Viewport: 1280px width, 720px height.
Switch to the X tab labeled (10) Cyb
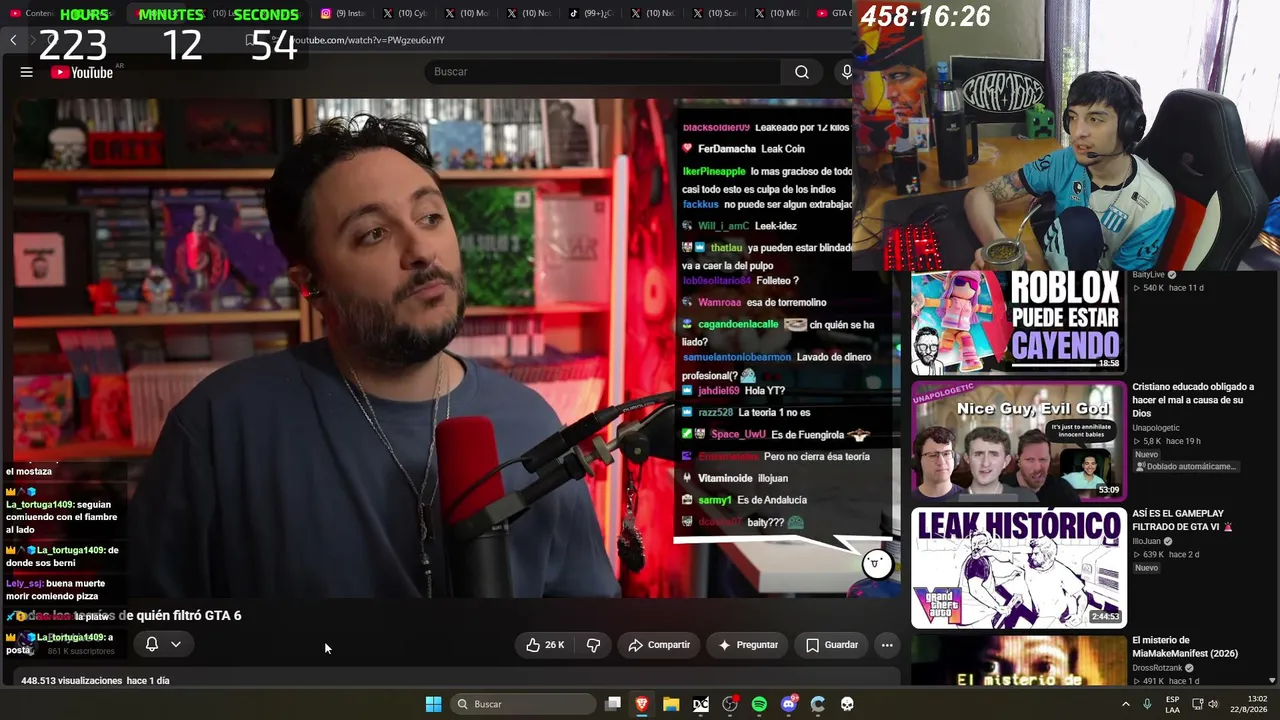coord(404,13)
